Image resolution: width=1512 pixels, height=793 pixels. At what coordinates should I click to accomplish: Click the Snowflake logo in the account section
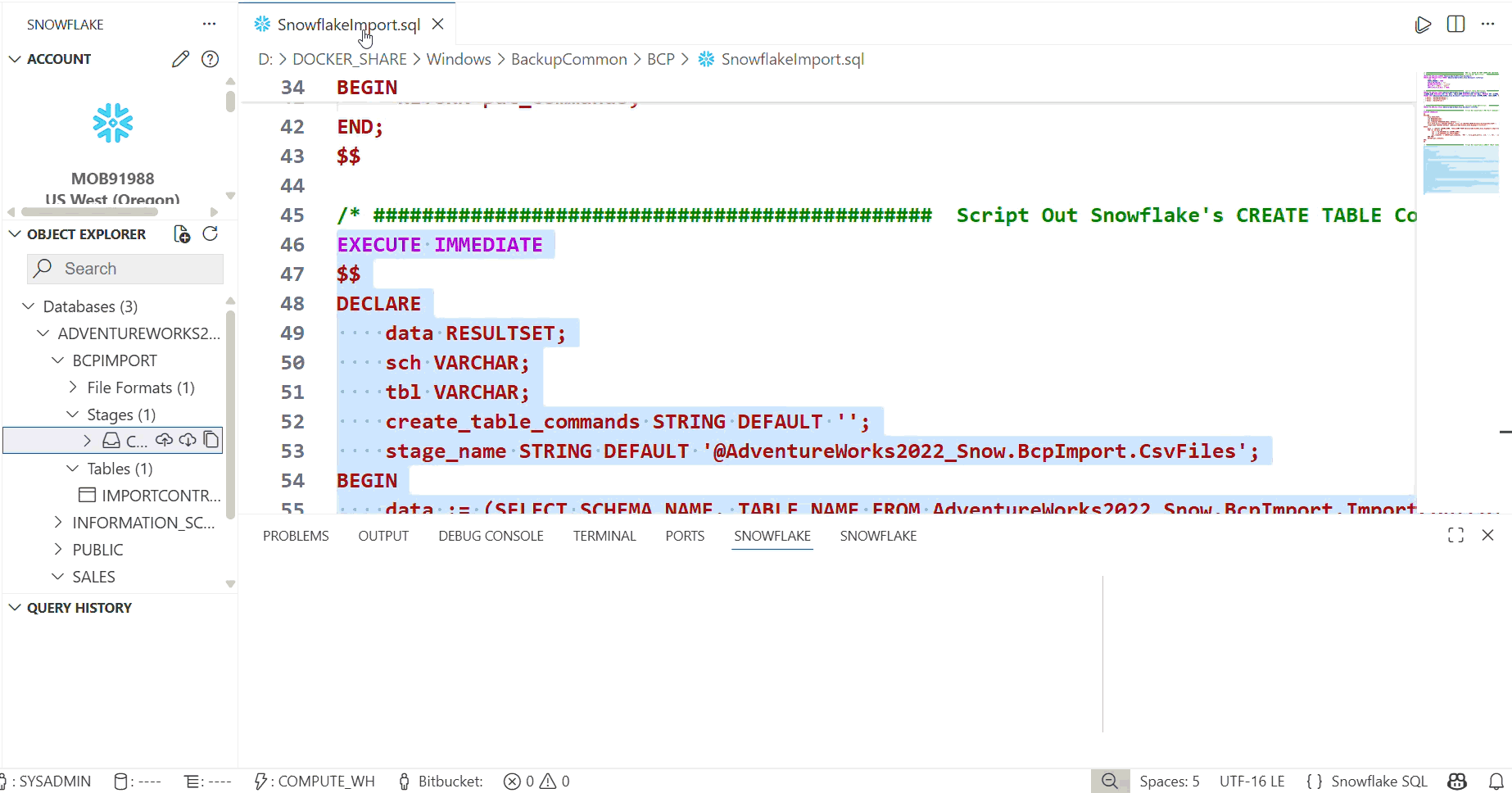coord(113,123)
